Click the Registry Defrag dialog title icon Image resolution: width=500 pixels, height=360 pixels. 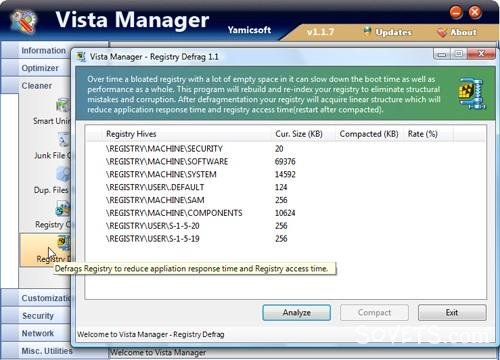coord(81,56)
